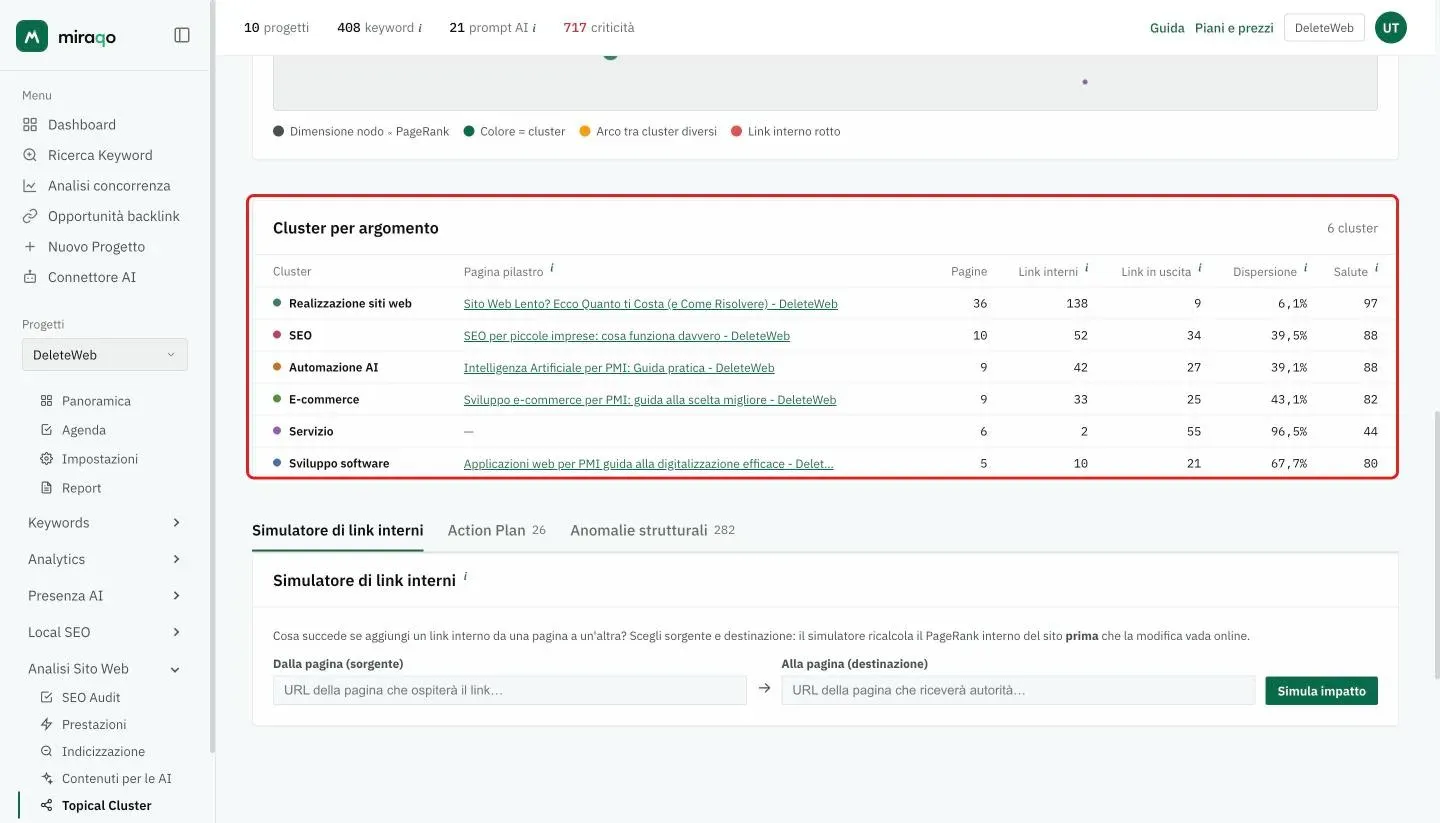
Task: Open the Piani e prezzi link
Action: coord(1234,28)
